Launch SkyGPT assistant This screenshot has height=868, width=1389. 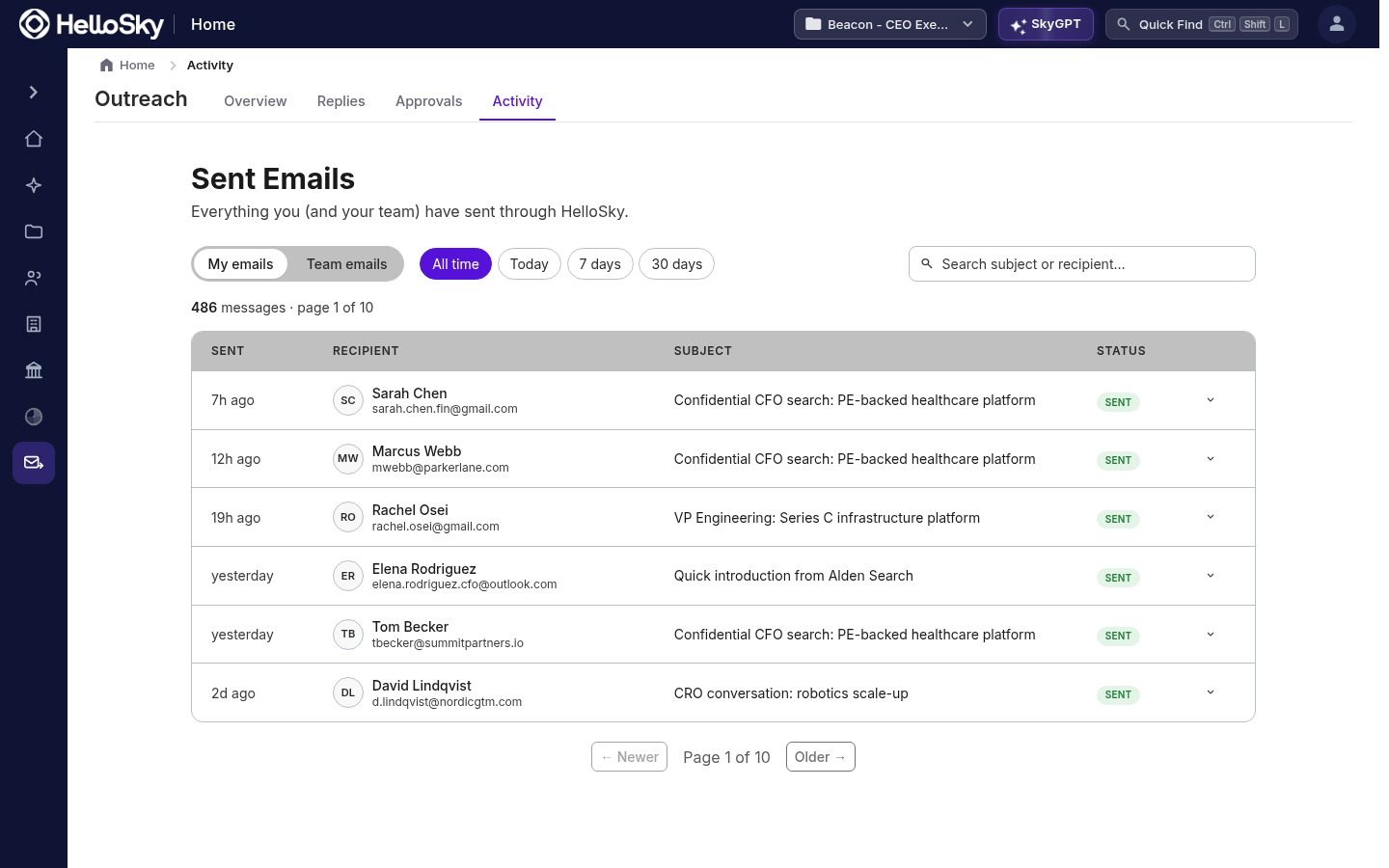(1046, 24)
